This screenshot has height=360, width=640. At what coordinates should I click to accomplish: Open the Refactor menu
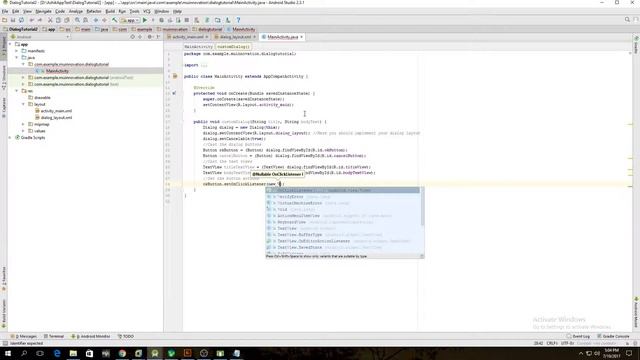[94, 11]
